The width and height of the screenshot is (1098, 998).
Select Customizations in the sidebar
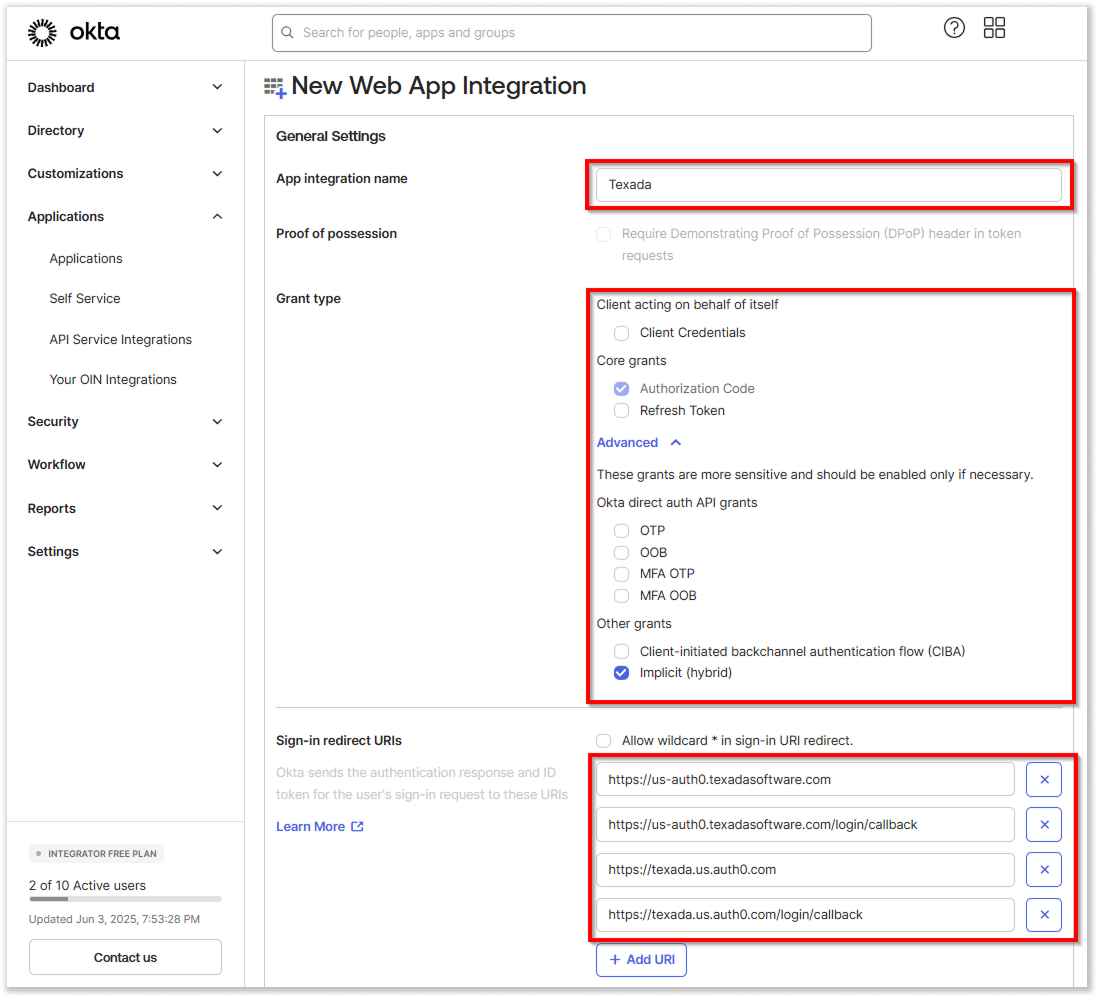76,174
